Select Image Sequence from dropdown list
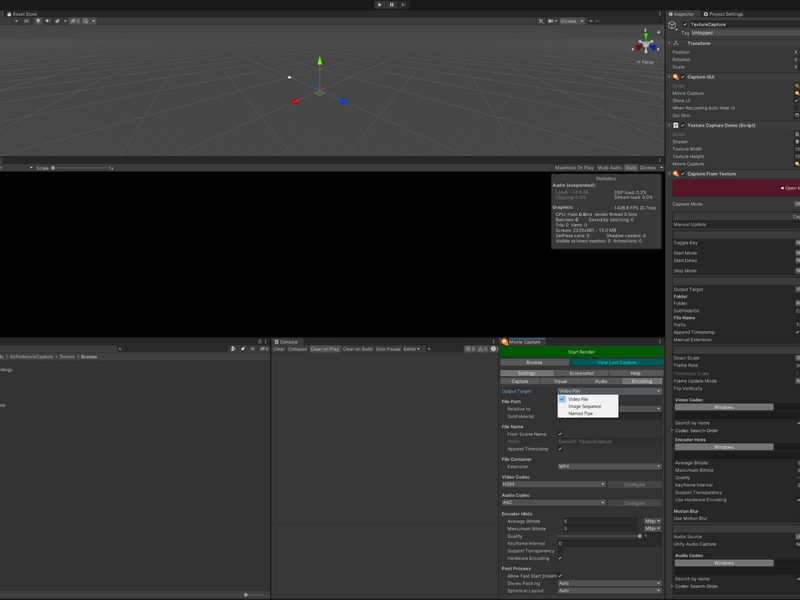Screen dimensions: 800x600 click(x=588, y=407)
